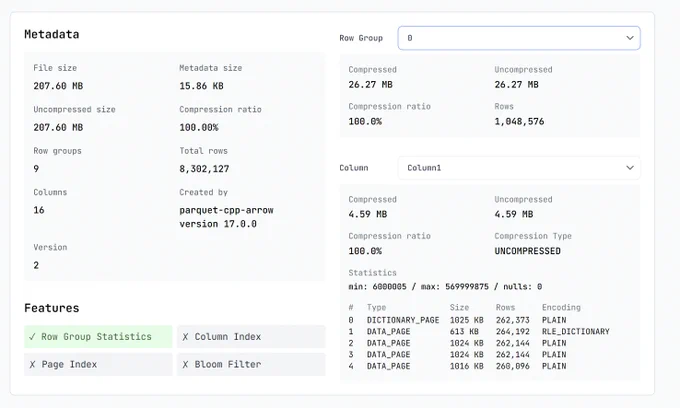
Task: Click the RLE_DICTIONARY encoding cell
Action: [x=575, y=332]
